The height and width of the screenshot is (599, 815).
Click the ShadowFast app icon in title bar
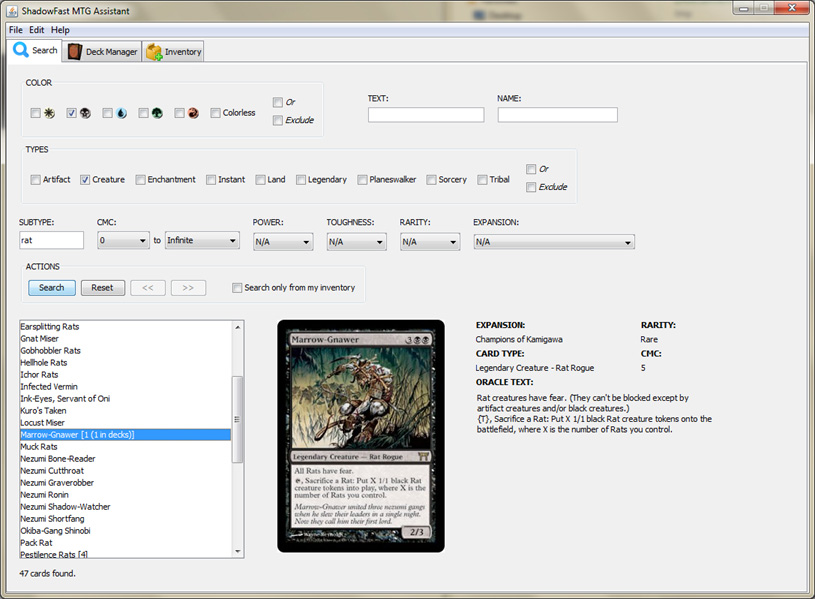pyautogui.click(x=12, y=11)
